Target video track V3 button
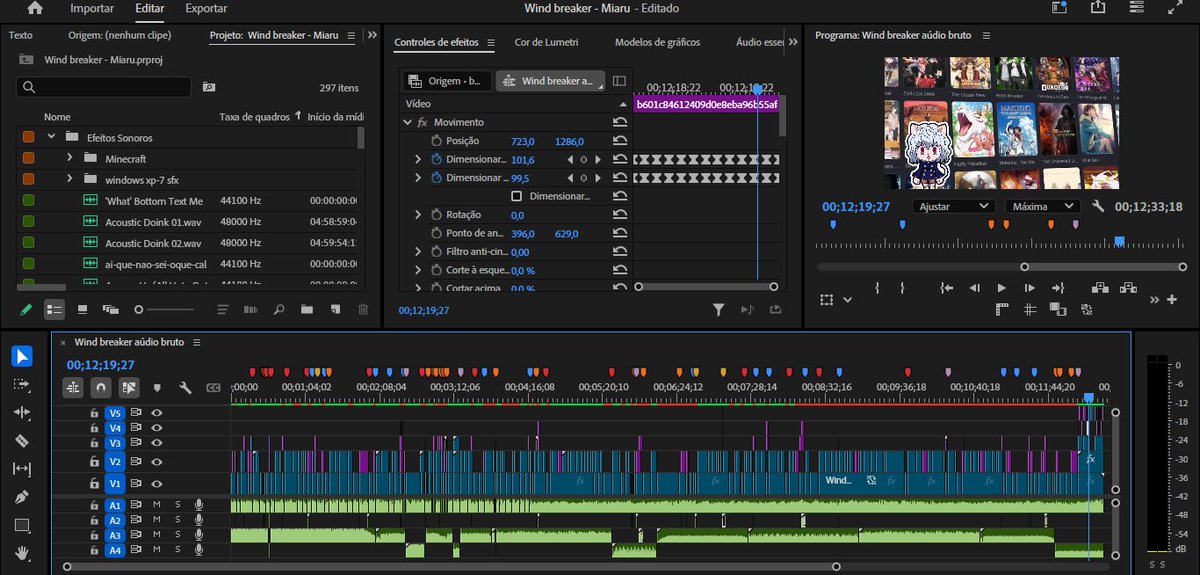Image resolution: width=1200 pixels, height=575 pixels. (115, 443)
